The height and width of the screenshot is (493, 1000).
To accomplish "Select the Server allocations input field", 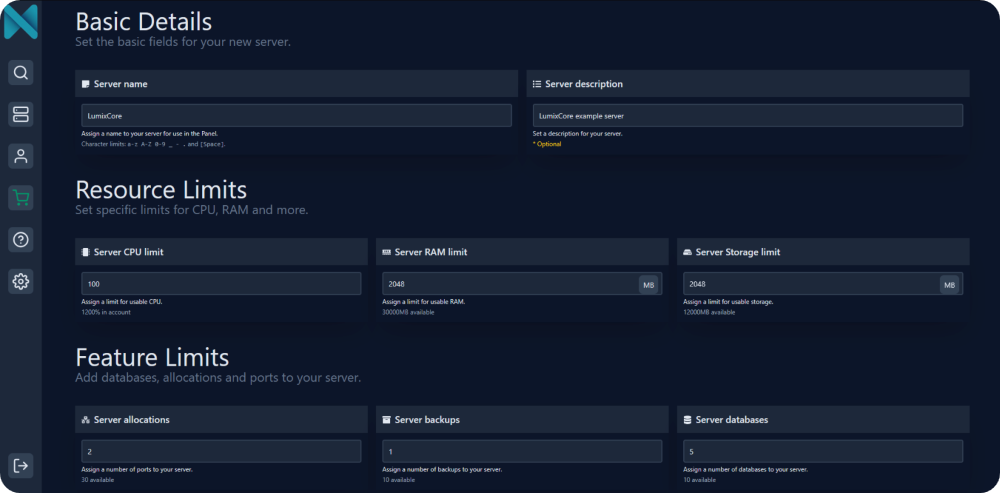I will coord(221,452).
